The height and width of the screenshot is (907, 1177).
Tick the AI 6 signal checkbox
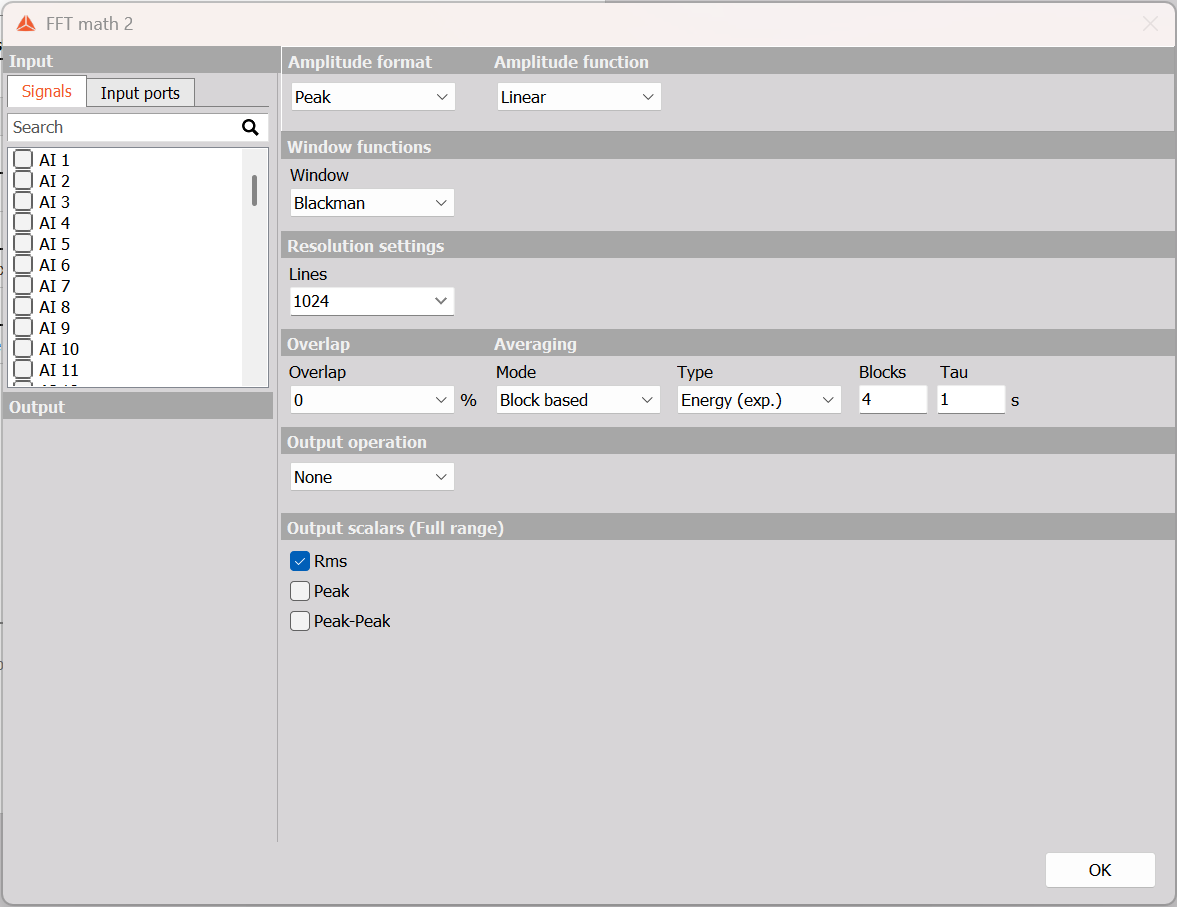click(23, 264)
